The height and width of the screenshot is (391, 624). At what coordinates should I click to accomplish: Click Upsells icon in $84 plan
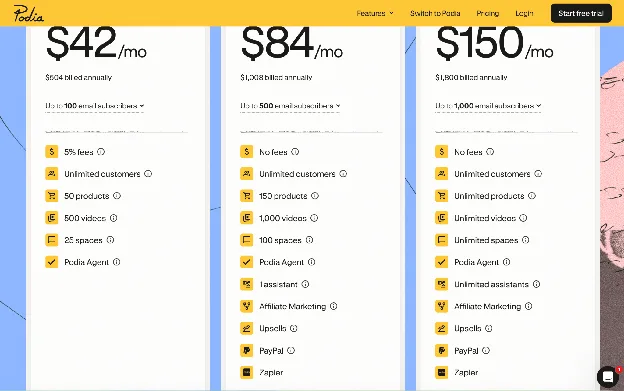coord(246,328)
